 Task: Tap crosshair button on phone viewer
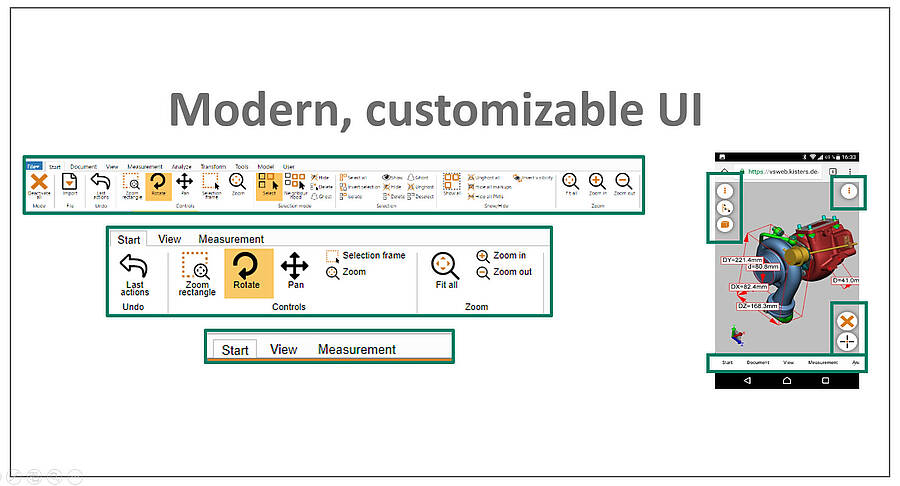[847, 342]
